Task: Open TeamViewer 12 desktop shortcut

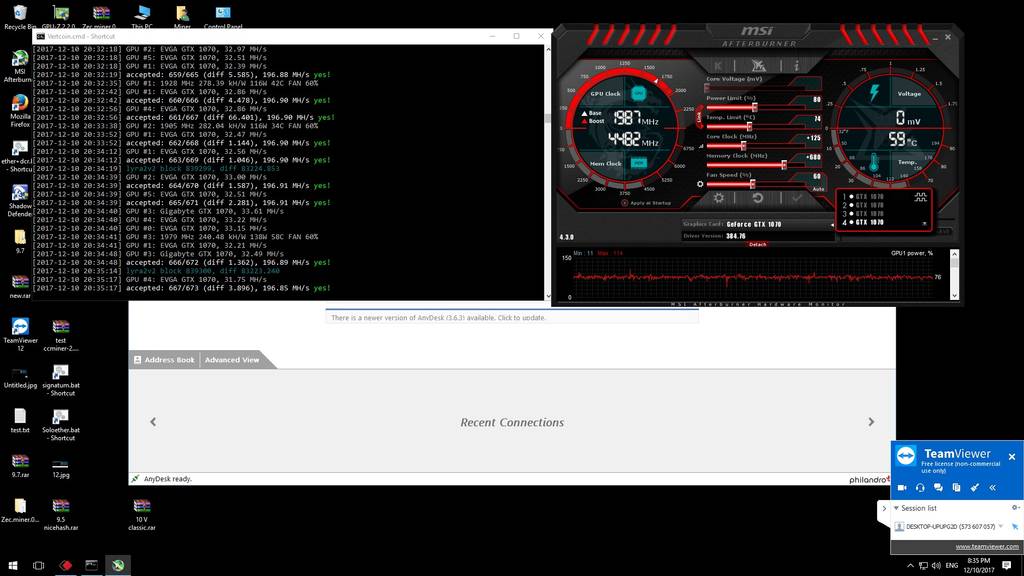Action: tap(20, 335)
